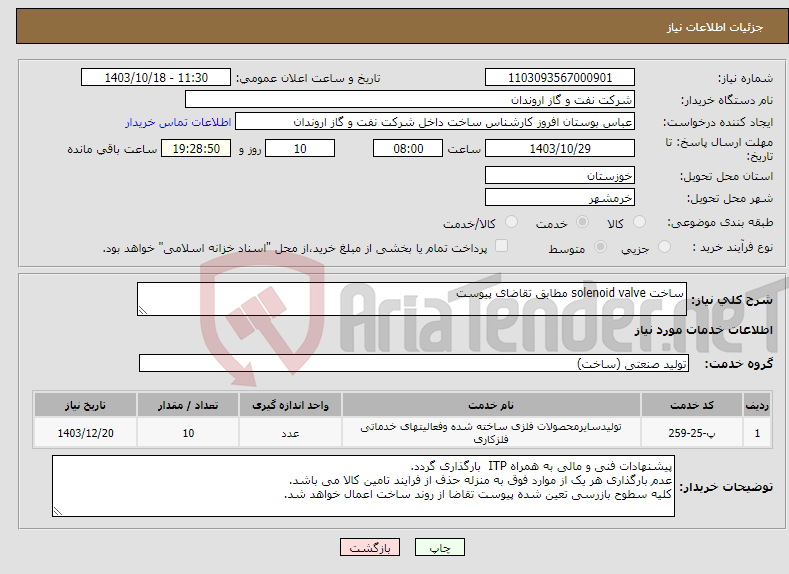Click the service name cell تولیدسایرمحصولات فلزی
This screenshot has height=574, width=789.
tap(491, 433)
